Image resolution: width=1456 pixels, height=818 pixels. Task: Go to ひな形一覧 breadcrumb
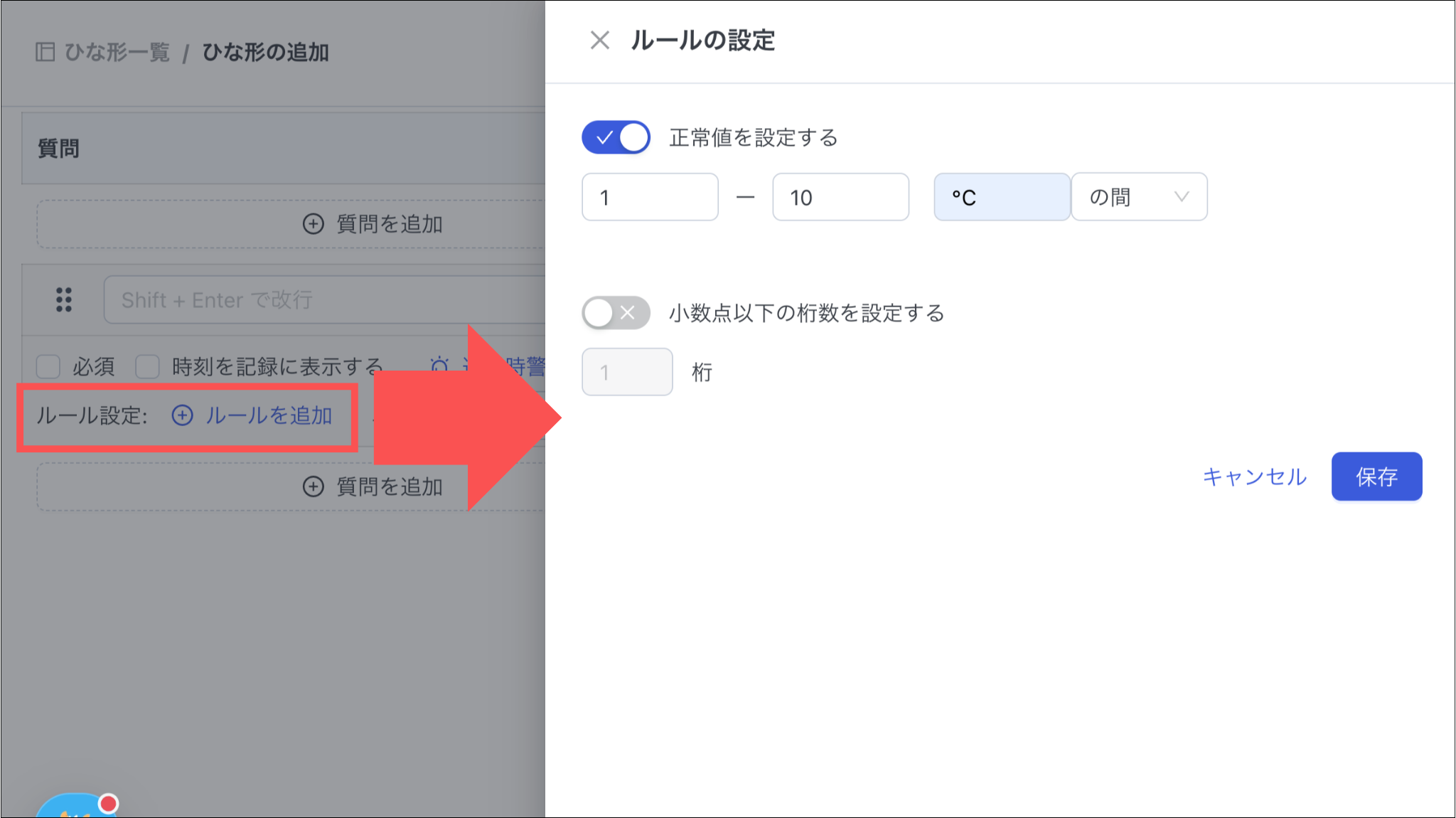[117, 52]
